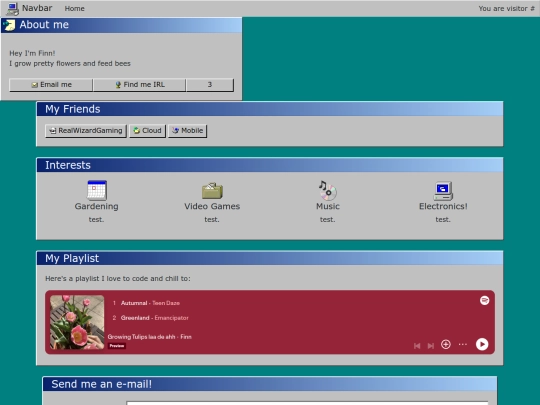Click the About me title icon
The width and height of the screenshot is (540, 405).
pos(9,25)
